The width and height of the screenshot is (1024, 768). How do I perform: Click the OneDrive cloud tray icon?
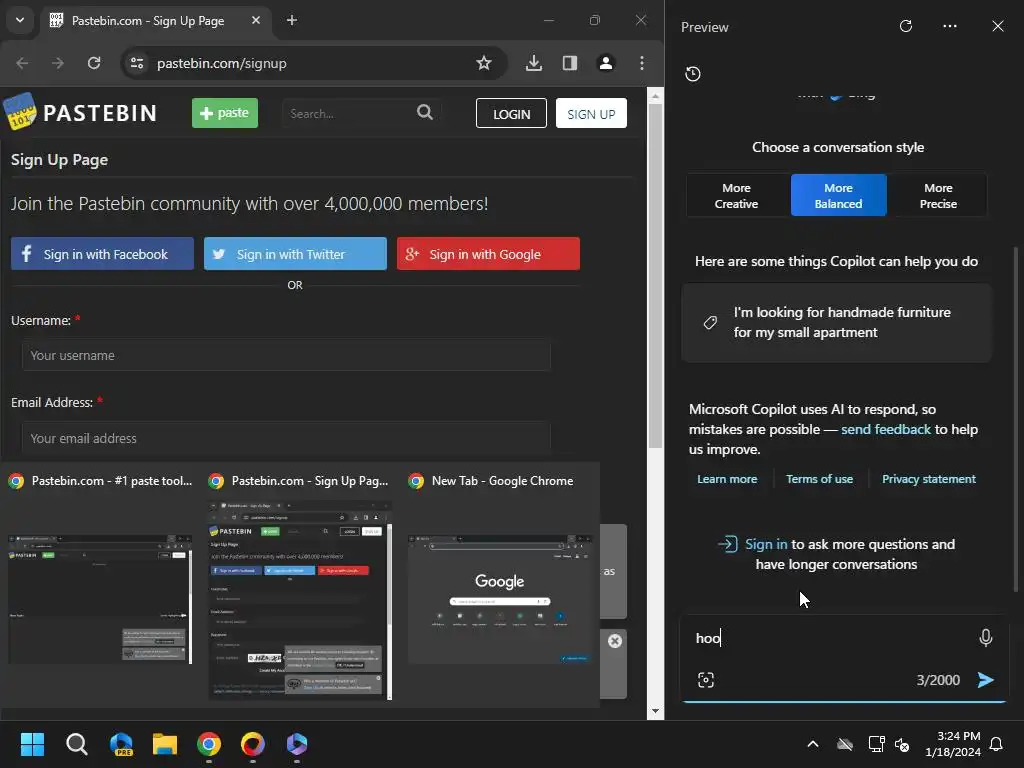coord(845,744)
